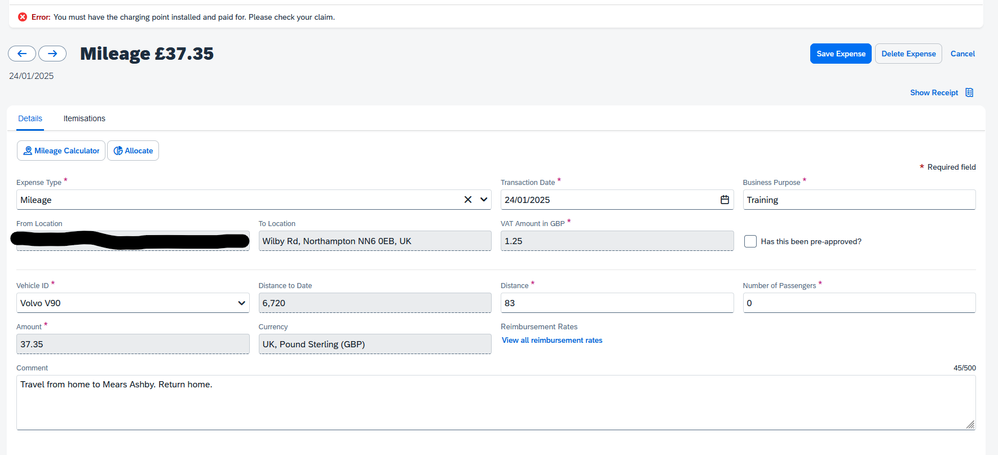Cancel the expense edit
Viewport: 998px width, 455px height.
[x=962, y=54]
